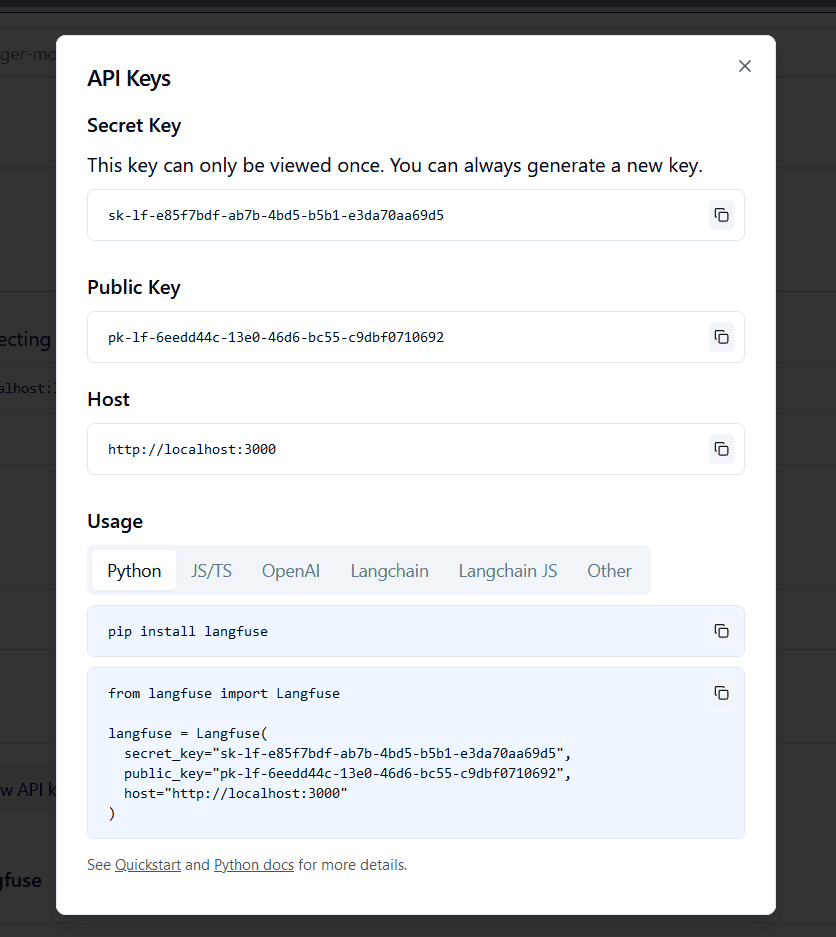Image resolution: width=836 pixels, height=937 pixels.
Task: Click the http://localhost:3000 host field
Action: [x=416, y=449]
